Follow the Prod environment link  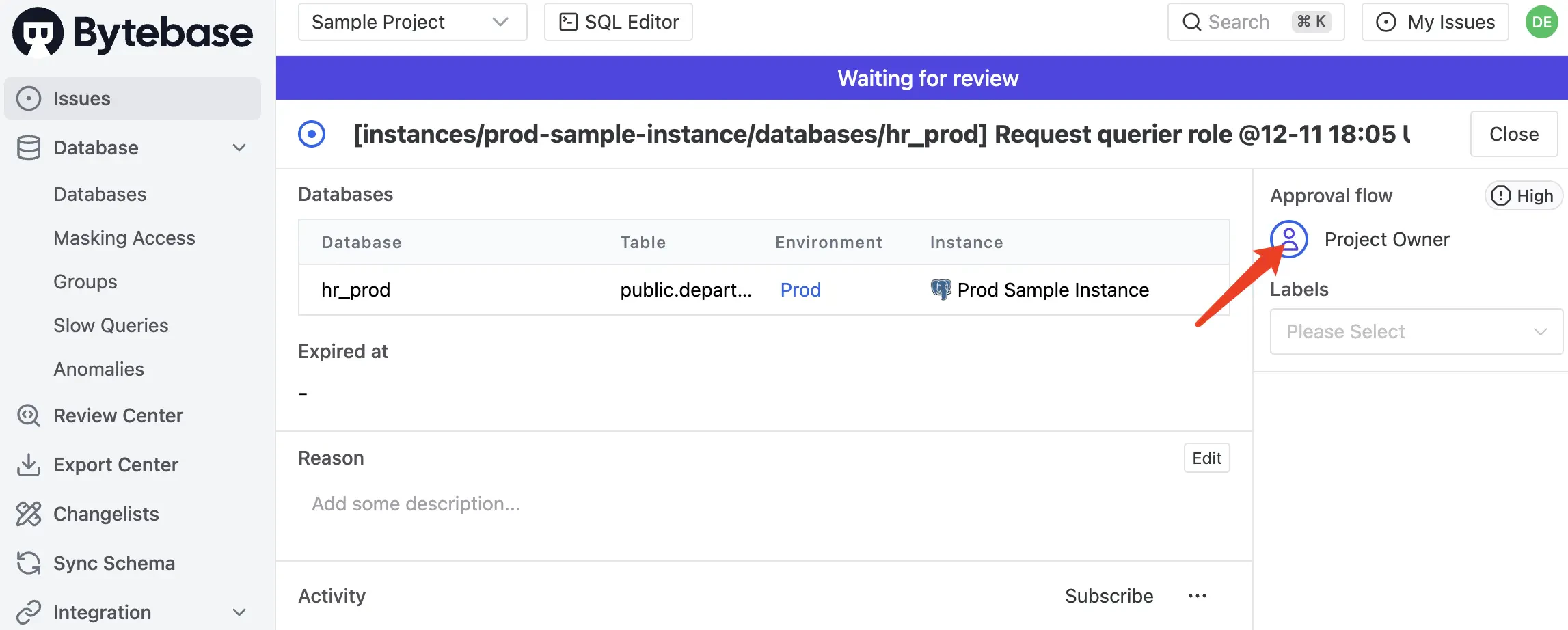click(800, 290)
